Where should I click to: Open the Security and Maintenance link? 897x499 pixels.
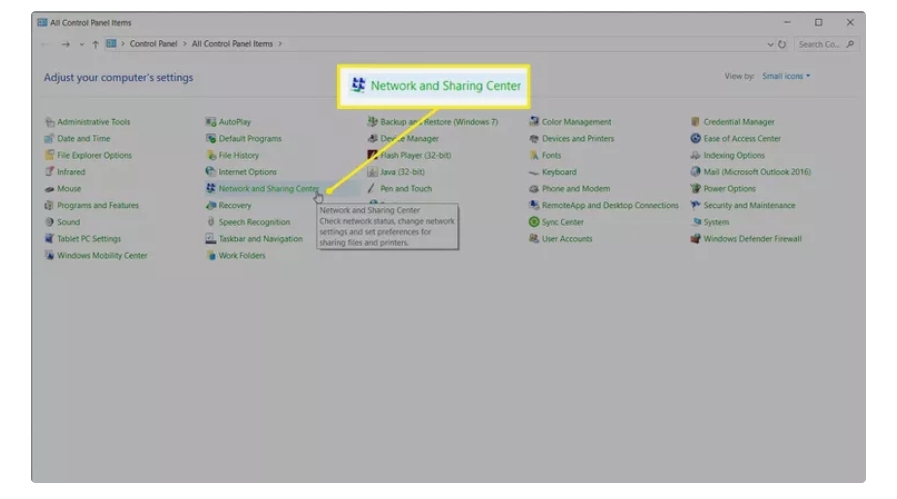(749, 205)
